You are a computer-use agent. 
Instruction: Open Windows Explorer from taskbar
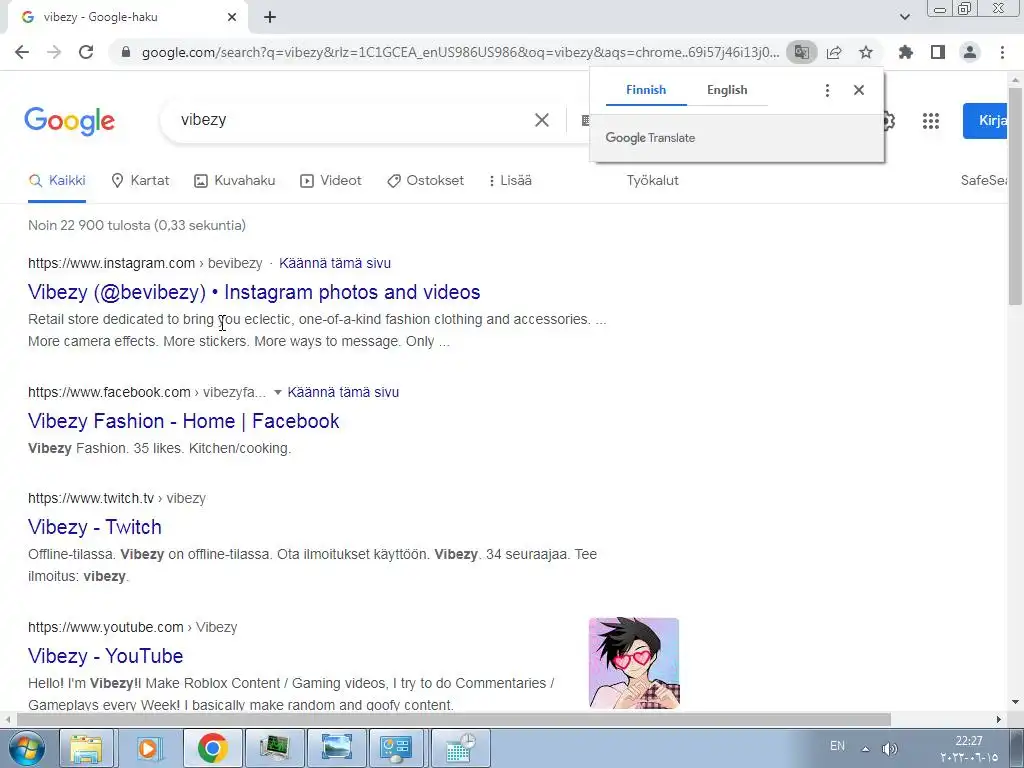coord(86,748)
